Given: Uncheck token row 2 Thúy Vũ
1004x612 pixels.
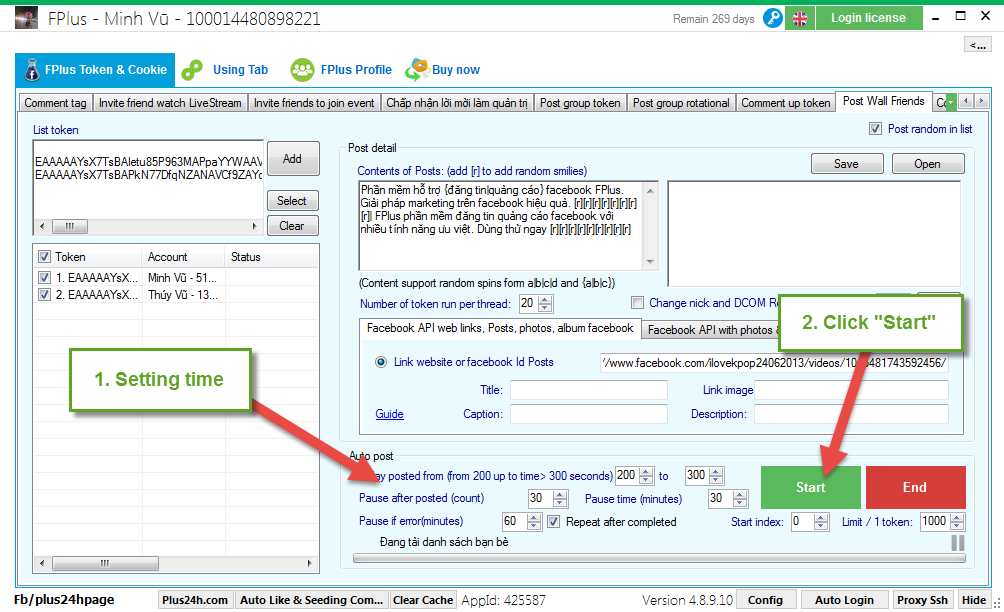Looking at the screenshot, I should coord(44,294).
